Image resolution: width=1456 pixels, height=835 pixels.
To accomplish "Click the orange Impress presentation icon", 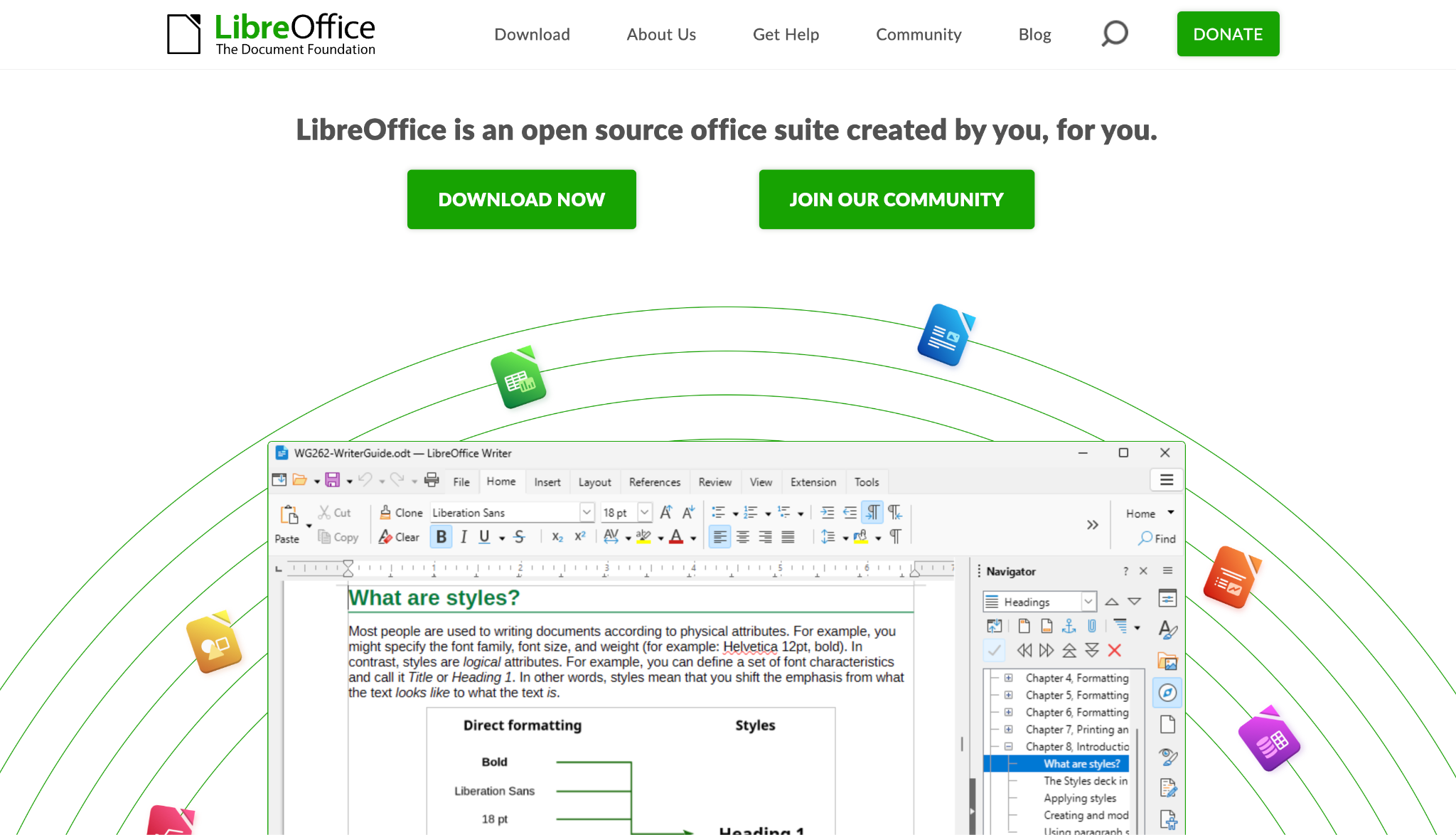I will coord(1231,577).
